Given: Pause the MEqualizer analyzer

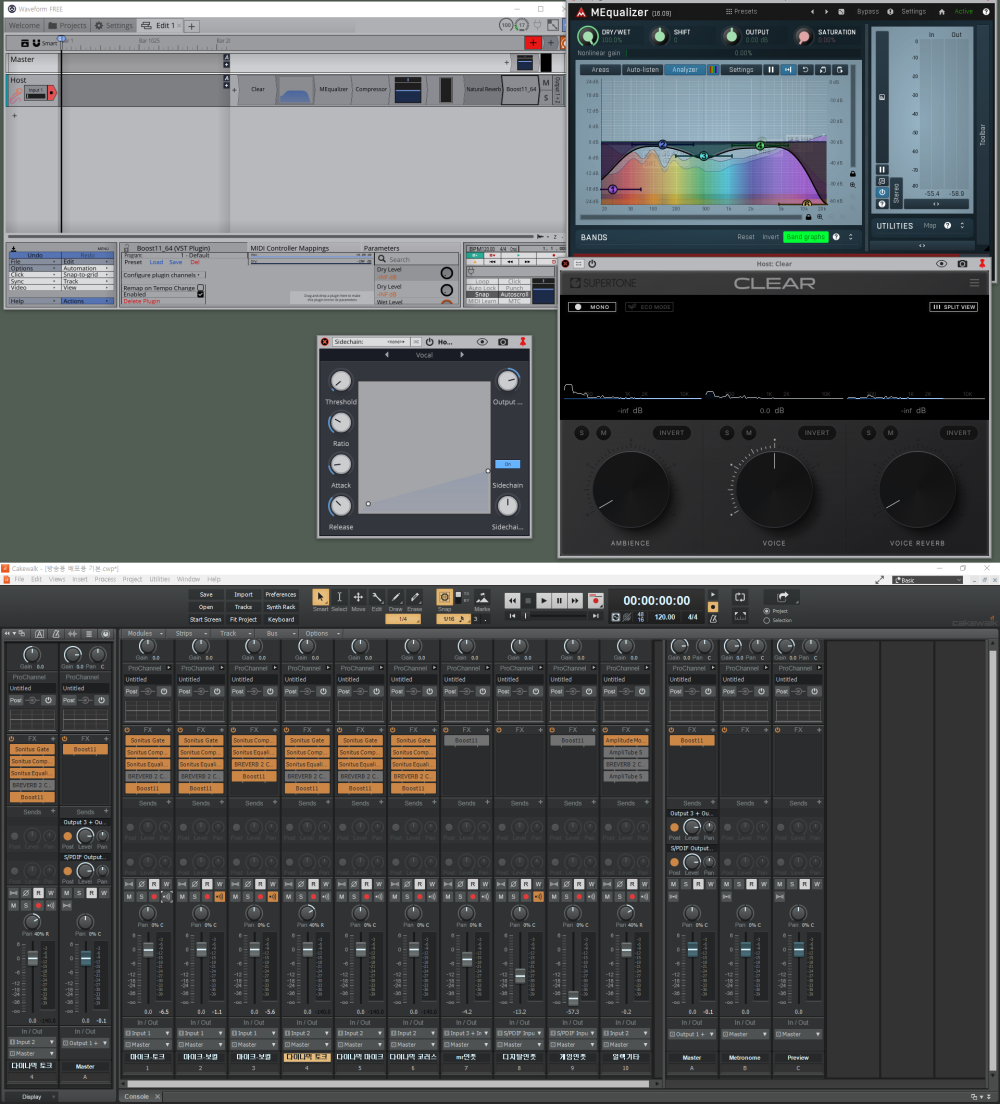Looking at the screenshot, I should (771, 70).
